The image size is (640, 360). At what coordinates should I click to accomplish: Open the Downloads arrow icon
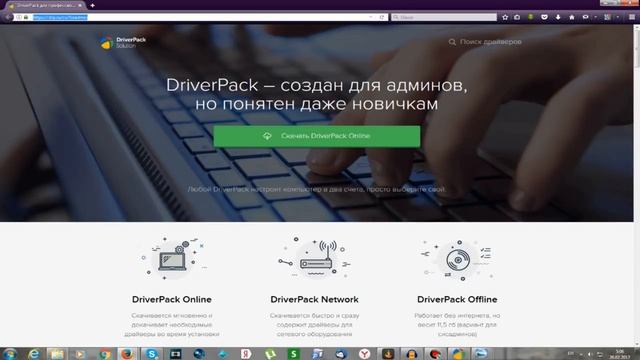tap(558, 17)
